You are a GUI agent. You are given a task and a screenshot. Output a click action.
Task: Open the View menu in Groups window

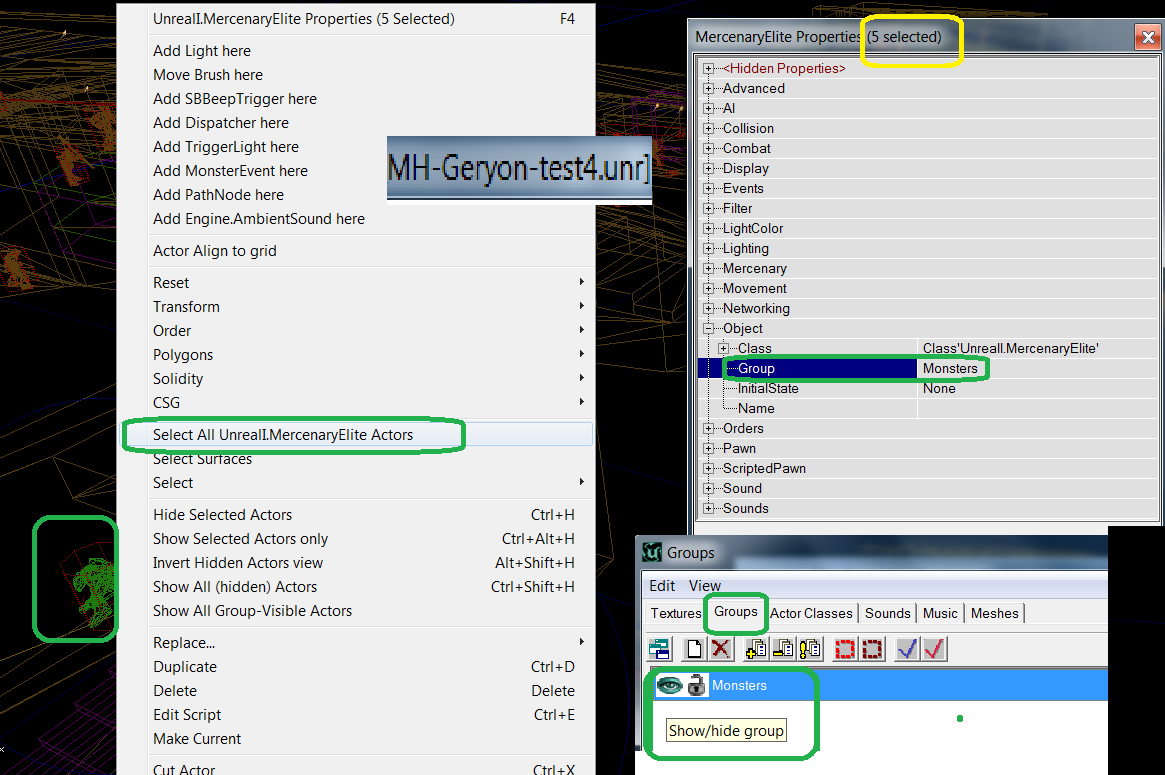[704, 586]
